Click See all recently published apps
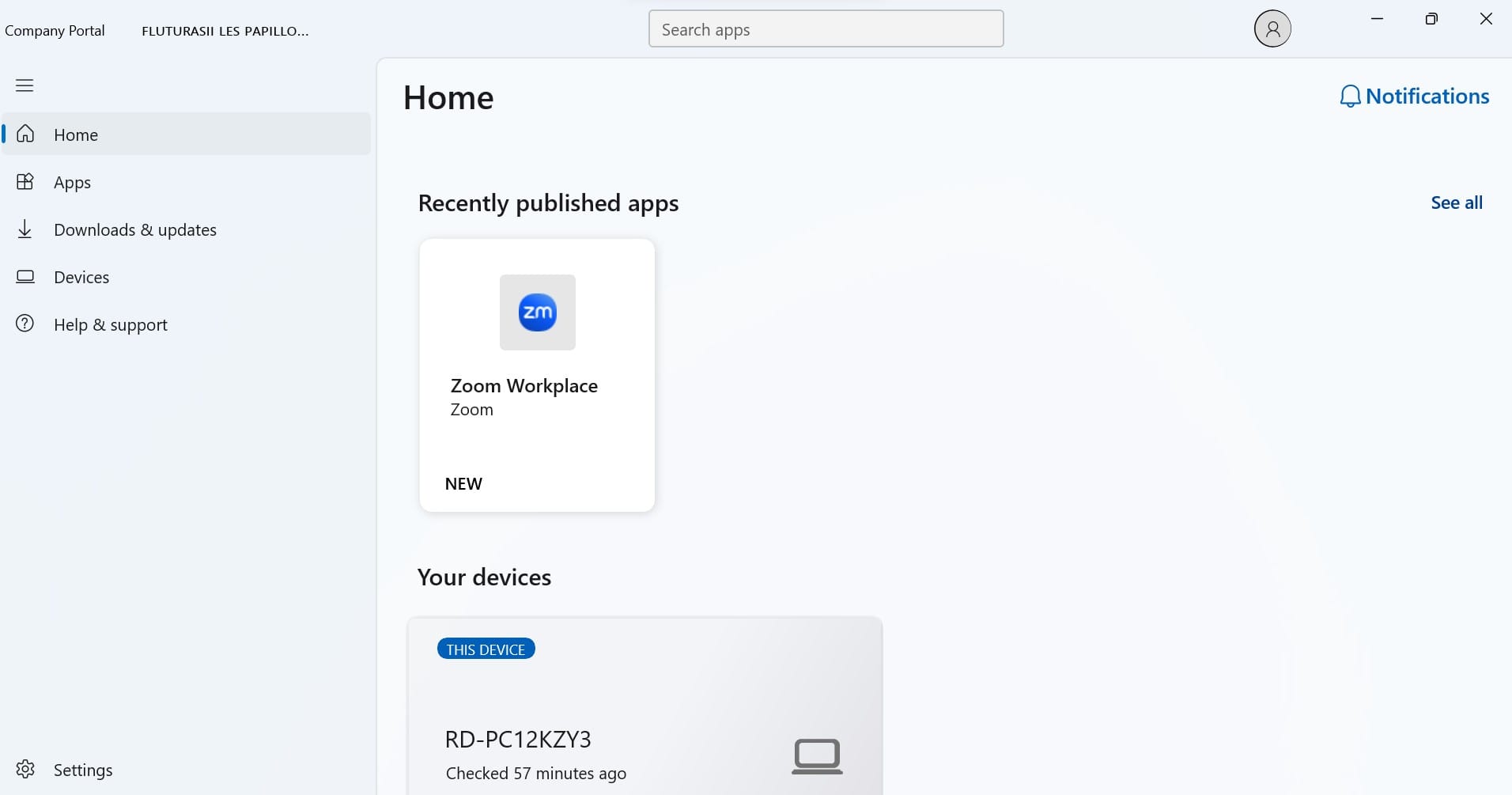The width and height of the screenshot is (1512, 795). coord(1457,203)
